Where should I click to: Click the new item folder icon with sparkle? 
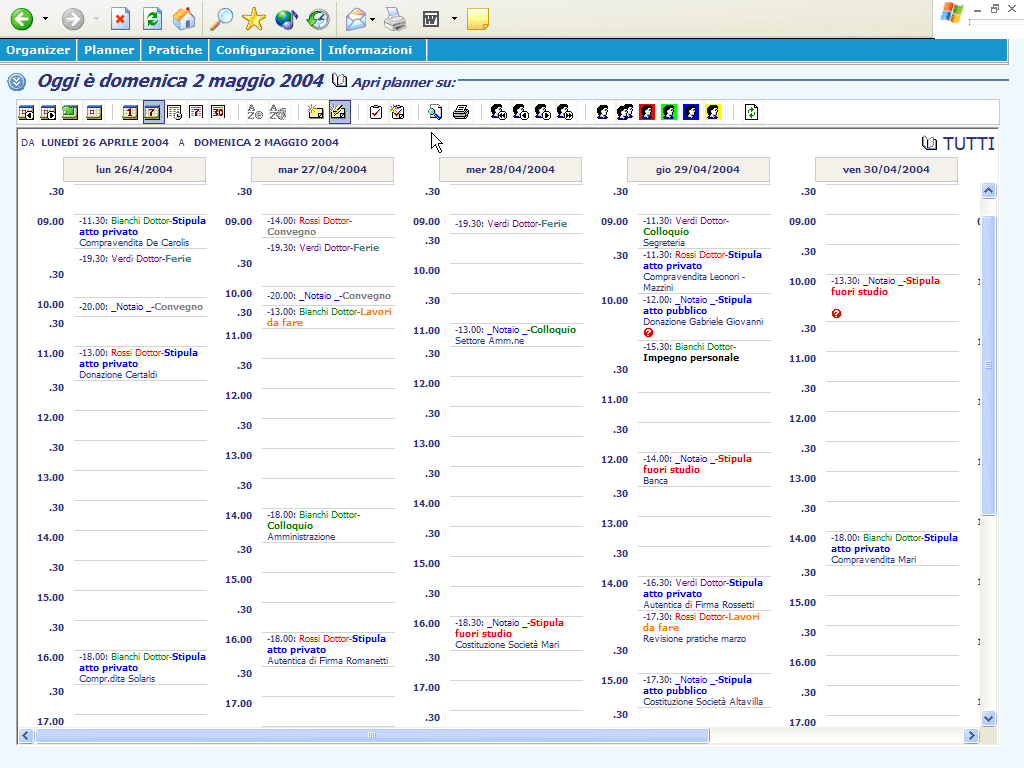click(316, 112)
